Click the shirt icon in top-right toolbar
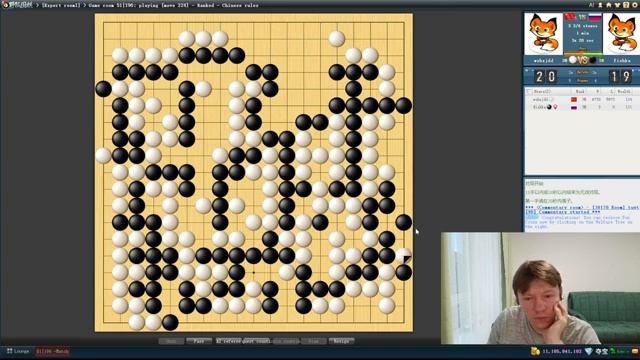Image resolution: width=640 pixels, height=360 pixels. 617,5
